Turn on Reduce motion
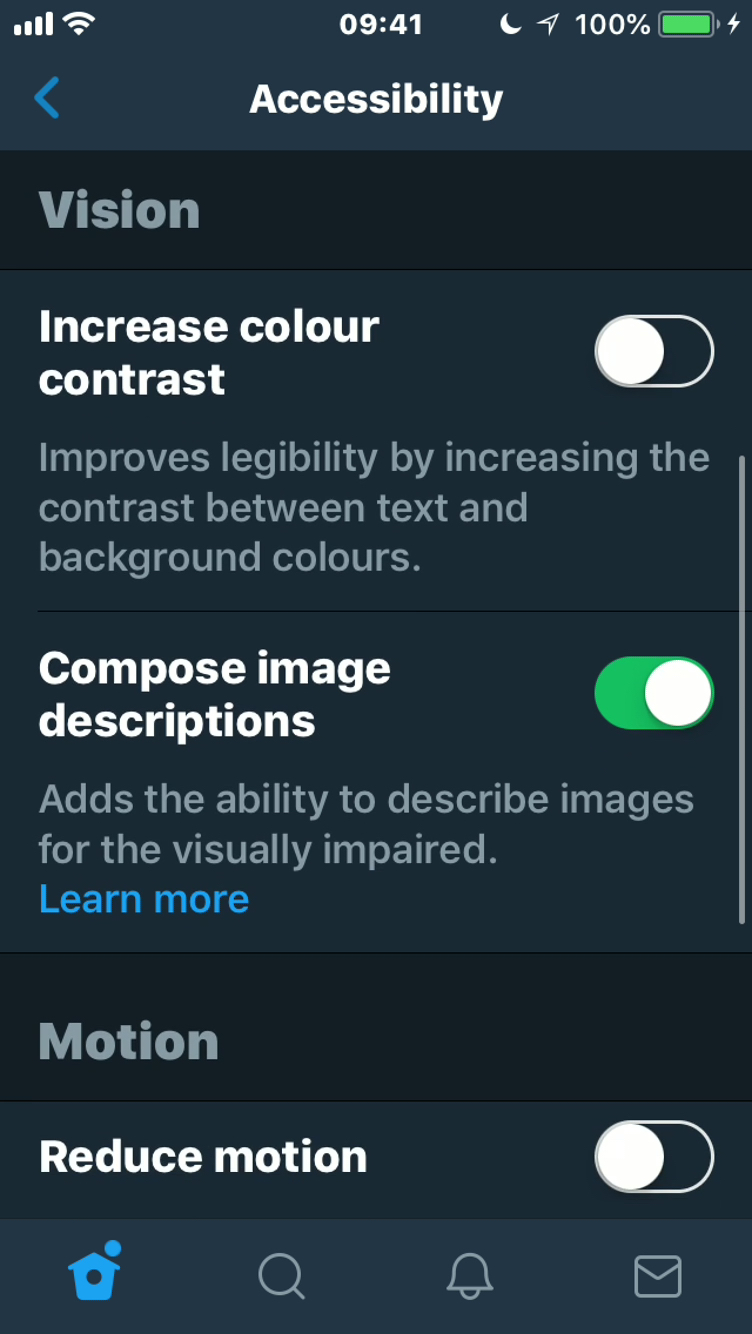This screenshot has height=1334, width=752. pyautogui.click(x=653, y=1157)
